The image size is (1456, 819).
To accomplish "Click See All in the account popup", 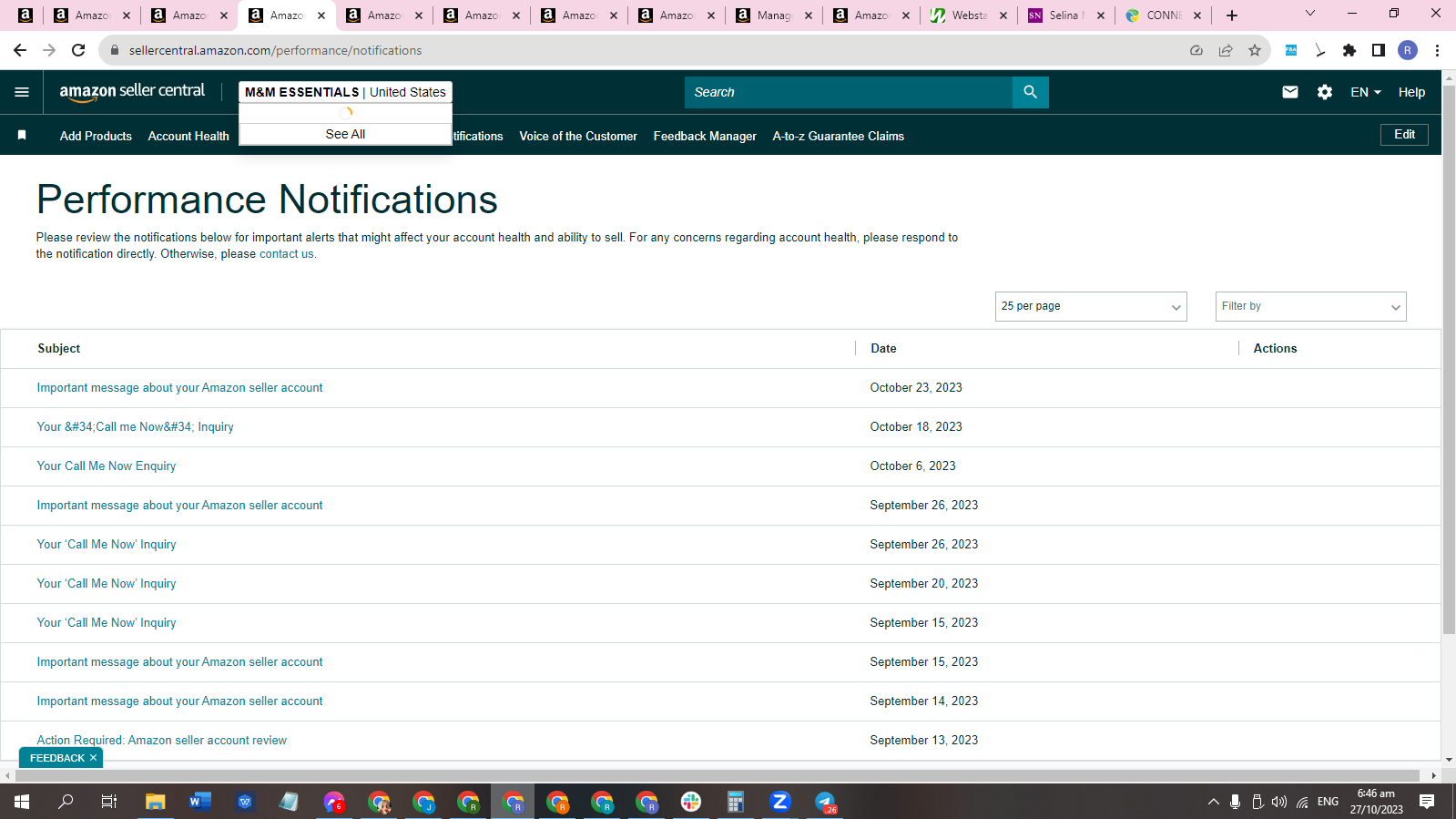I will pyautogui.click(x=345, y=134).
